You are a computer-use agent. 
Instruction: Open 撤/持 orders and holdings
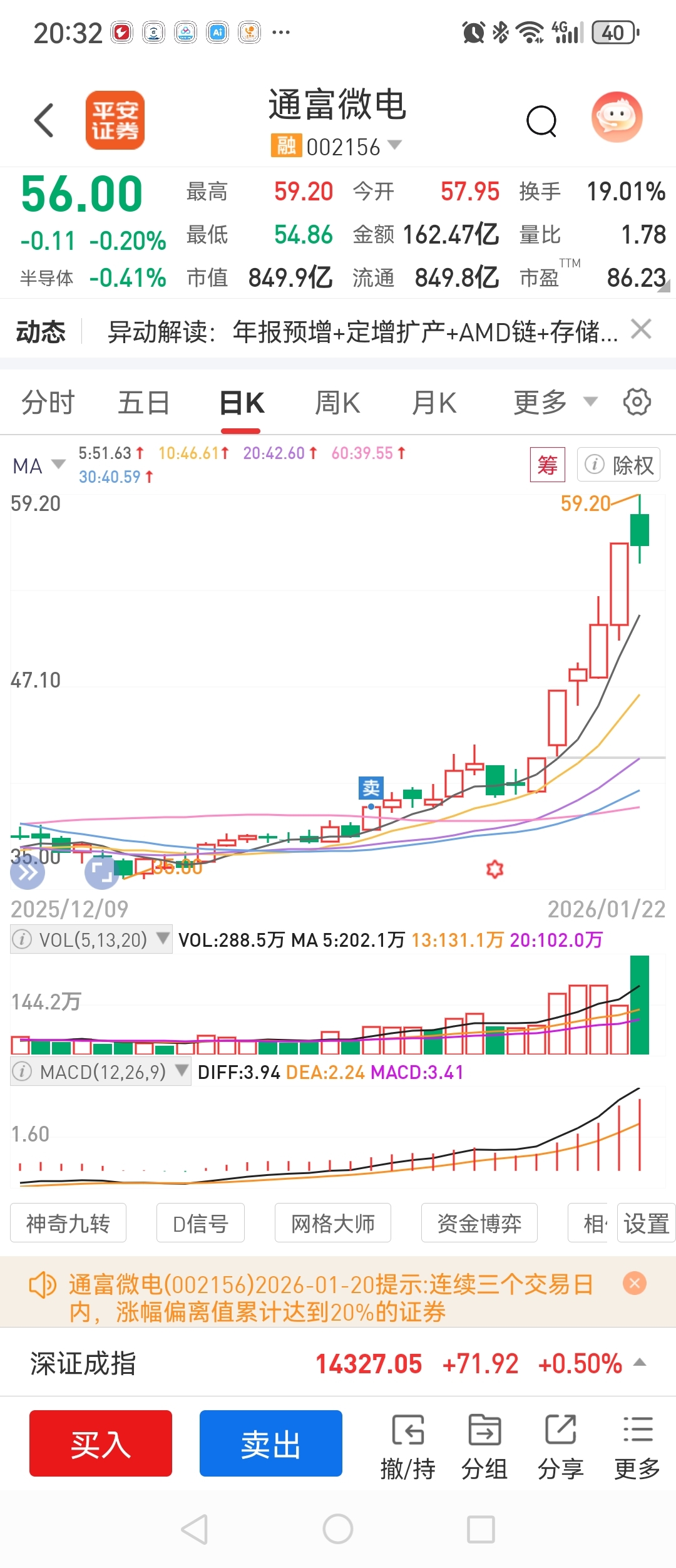coord(408,1447)
